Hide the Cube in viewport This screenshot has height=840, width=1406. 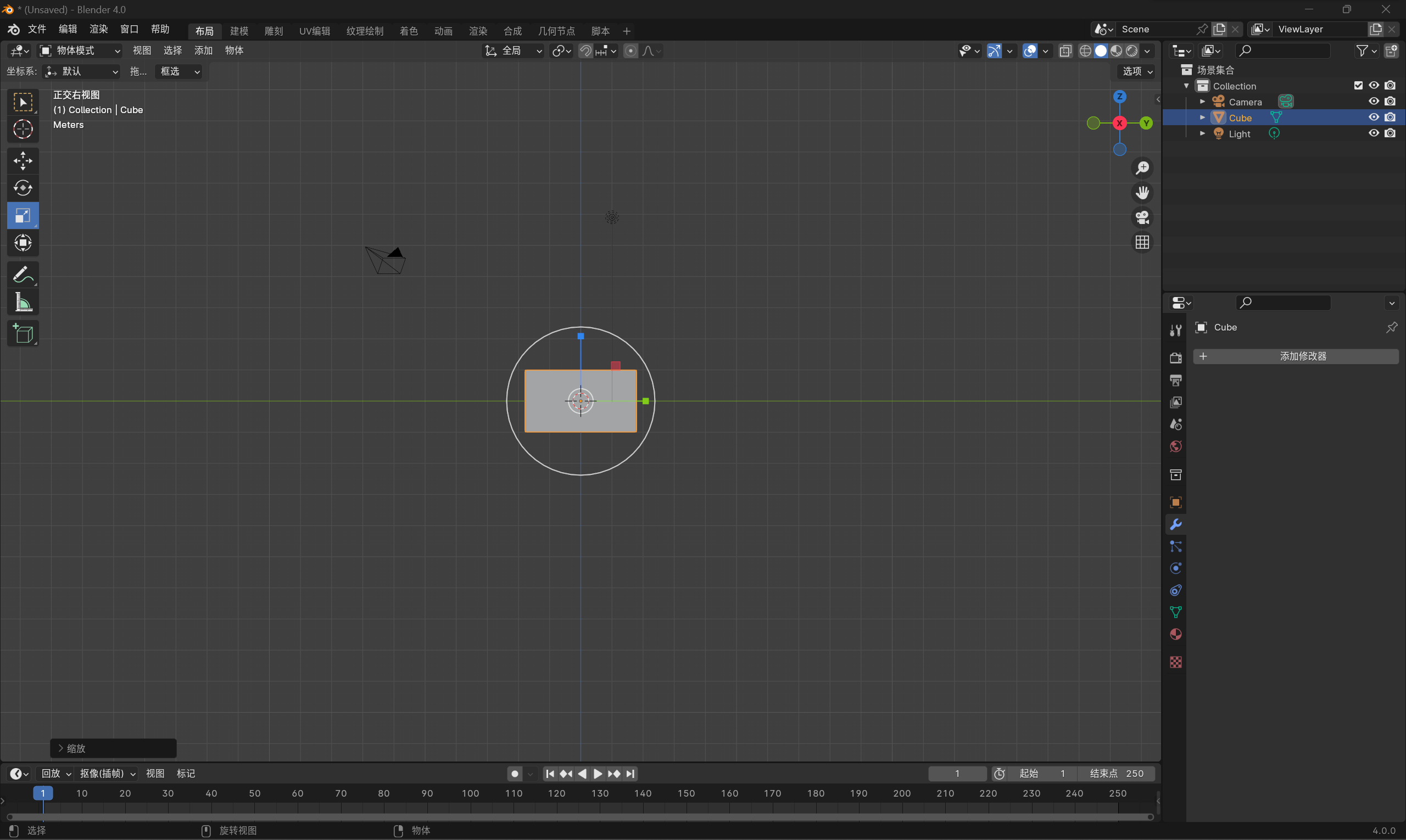[x=1374, y=117]
